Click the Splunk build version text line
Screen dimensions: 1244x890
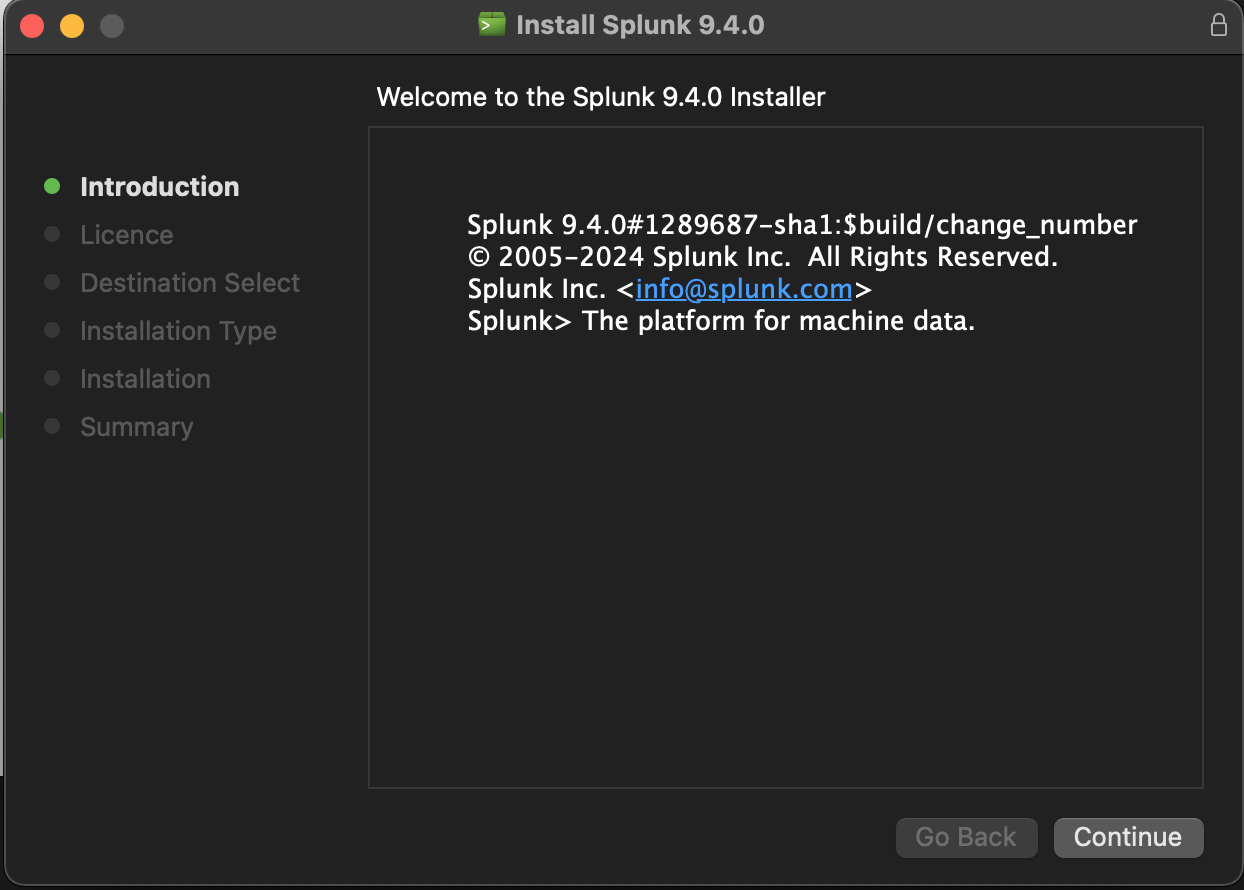802,225
